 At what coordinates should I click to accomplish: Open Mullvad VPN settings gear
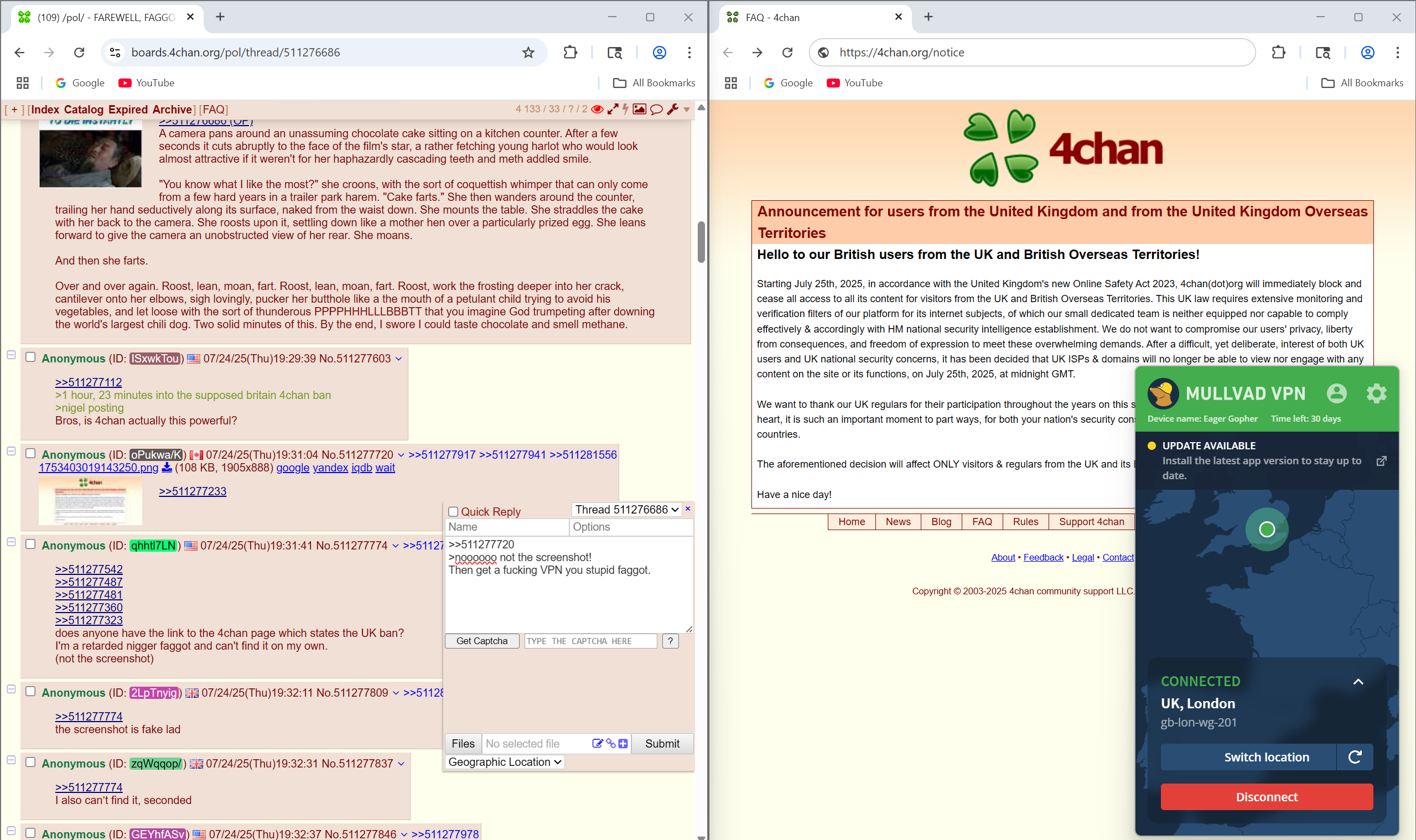[1376, 393]
